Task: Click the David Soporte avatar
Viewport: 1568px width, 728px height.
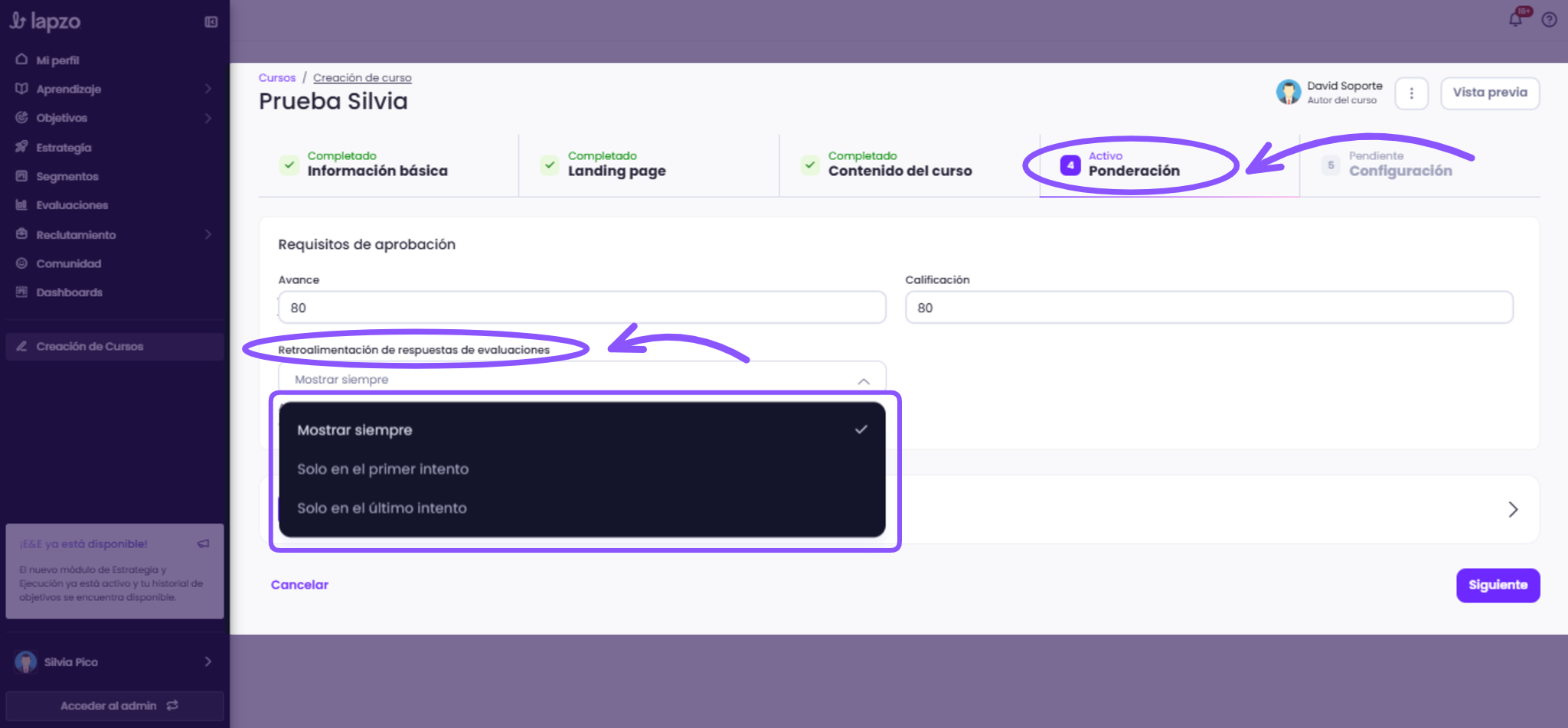Action: 1289,93
